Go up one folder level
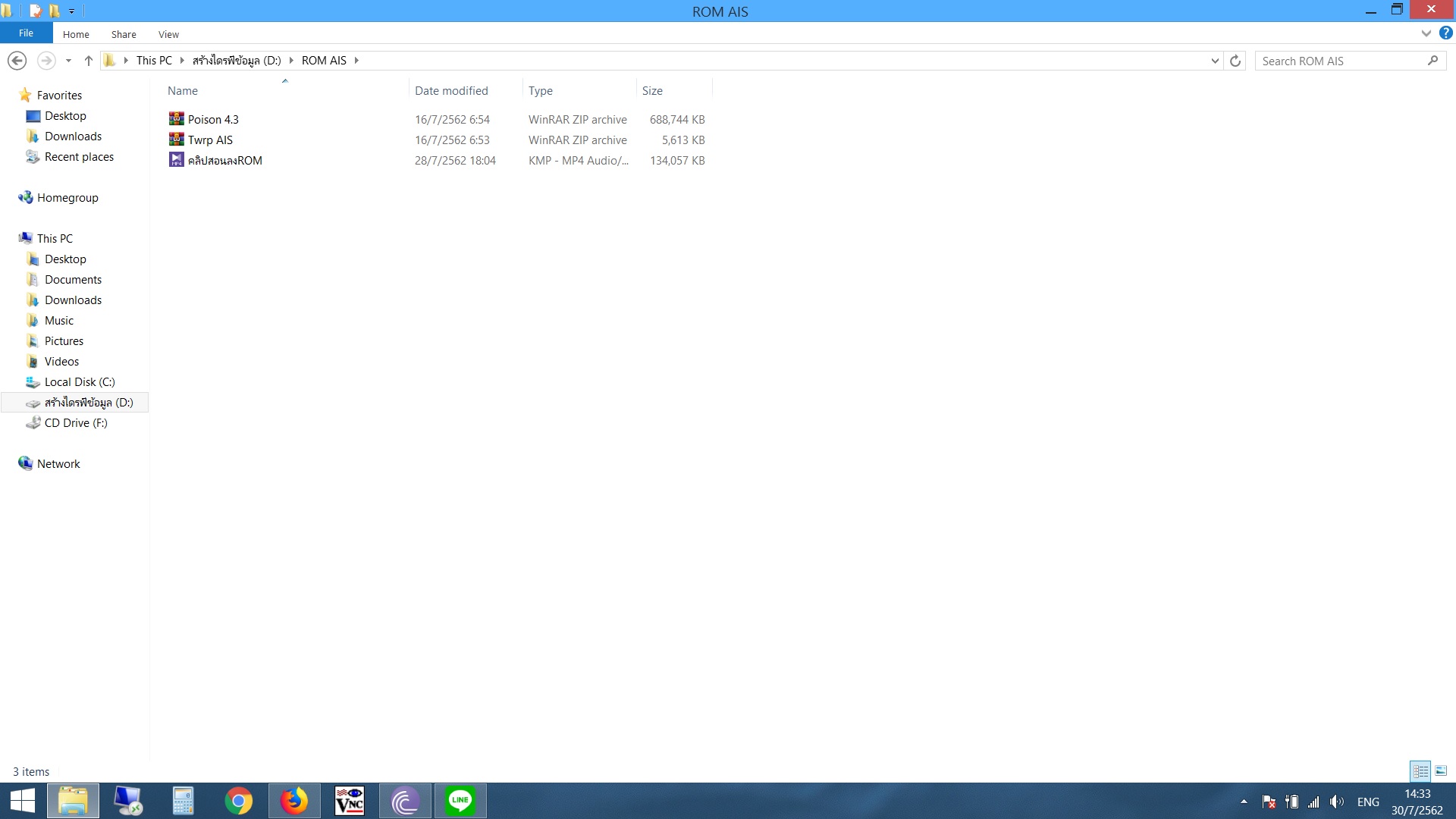 (88, 61)
